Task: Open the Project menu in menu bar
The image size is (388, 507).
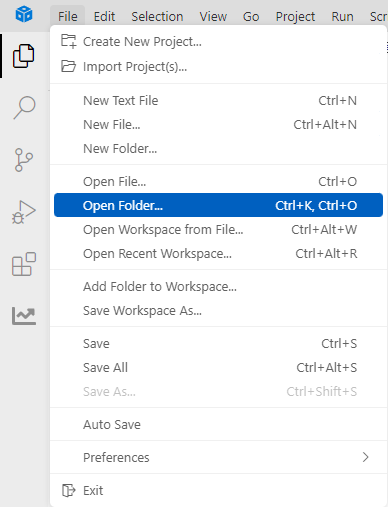Action: (x=295, y=16)
